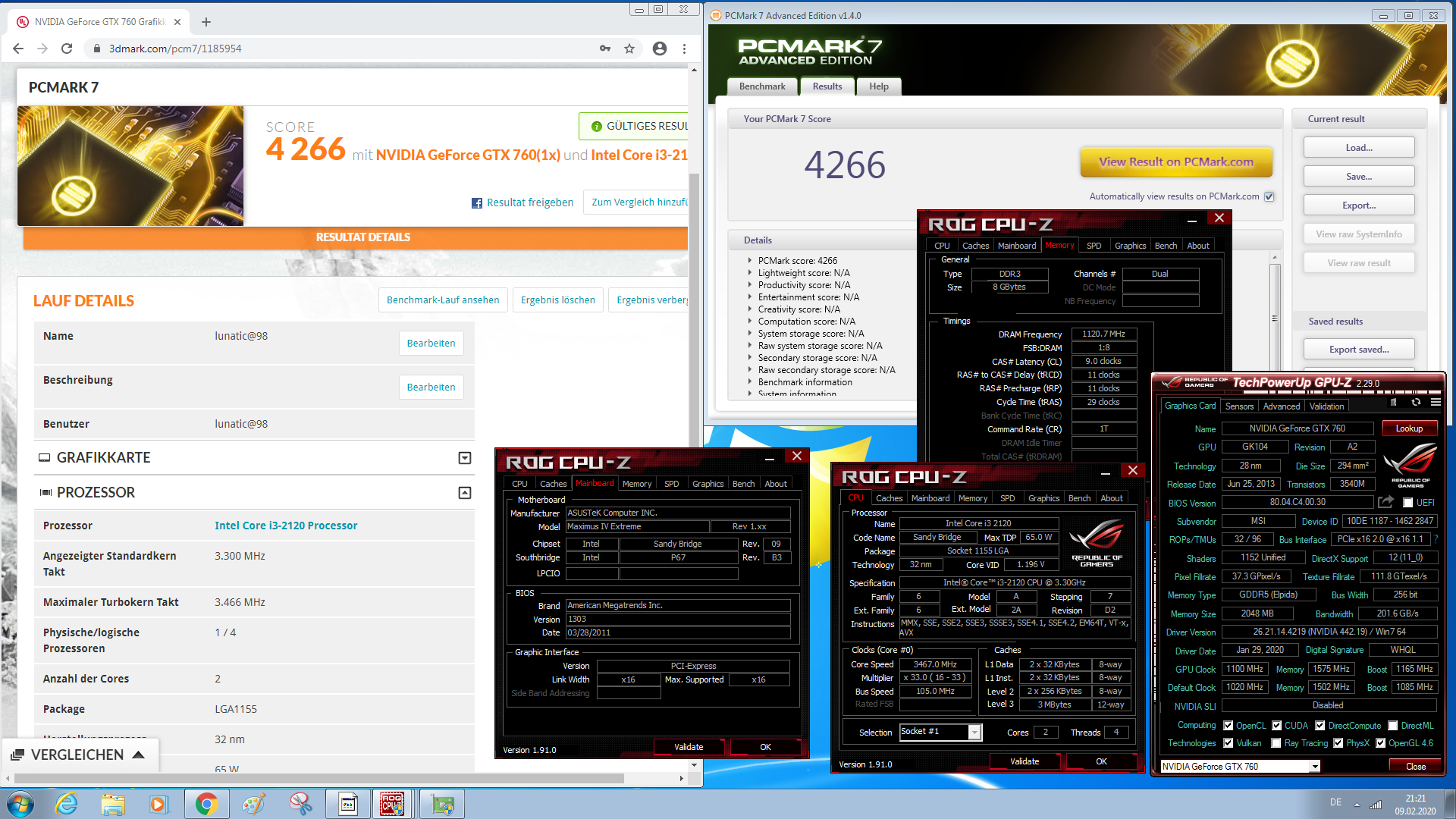Expand the GRAFIKKARTE section
Screen dimensions: 1456x819
click(465, 458)
